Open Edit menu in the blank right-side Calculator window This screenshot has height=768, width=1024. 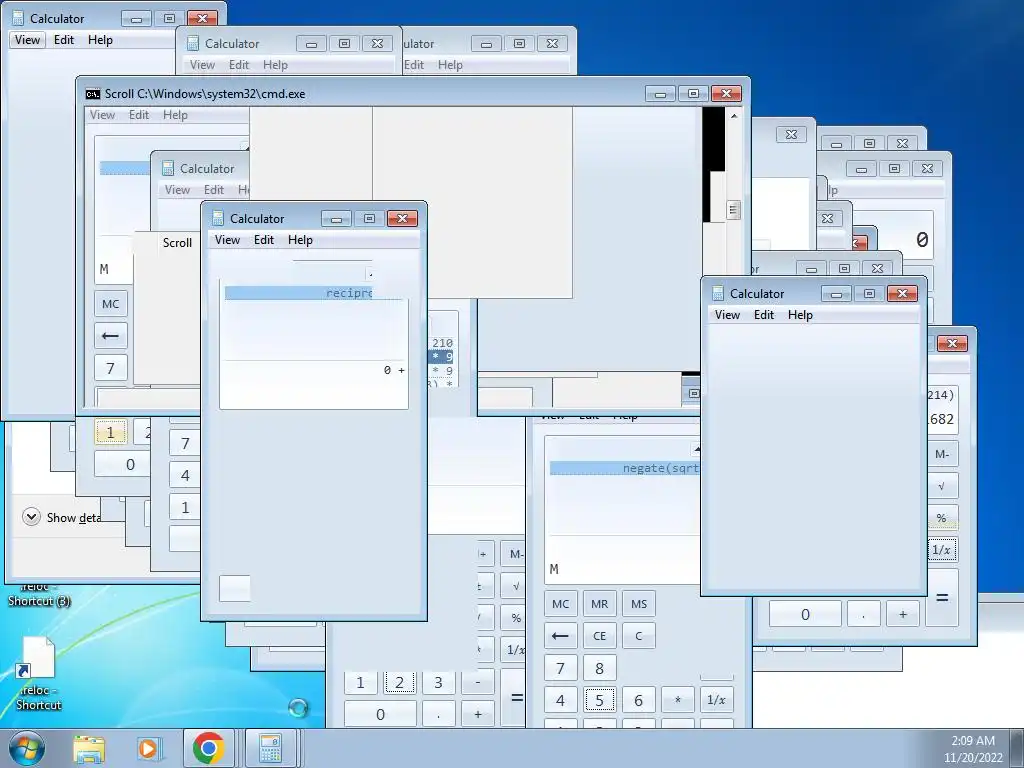[764, 315]
